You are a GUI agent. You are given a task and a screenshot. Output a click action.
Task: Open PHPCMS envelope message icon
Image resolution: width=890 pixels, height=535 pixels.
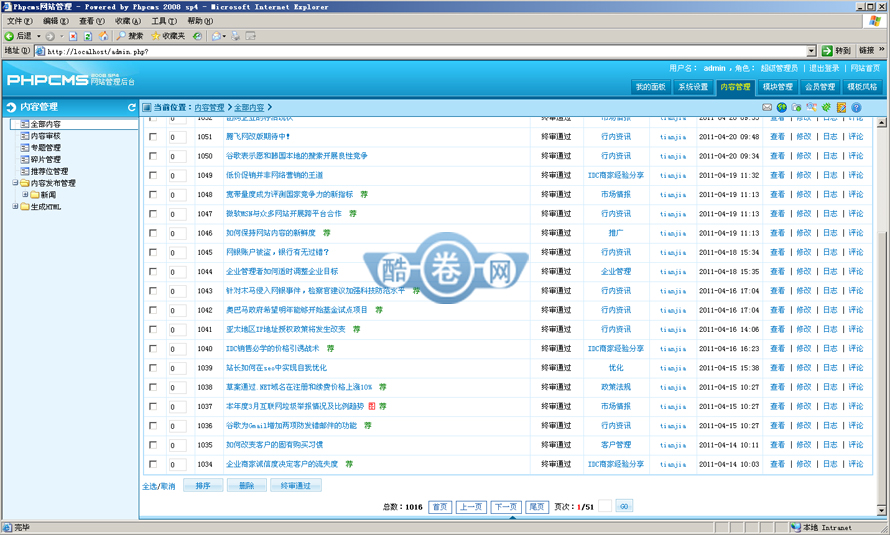tap(767, 107)
